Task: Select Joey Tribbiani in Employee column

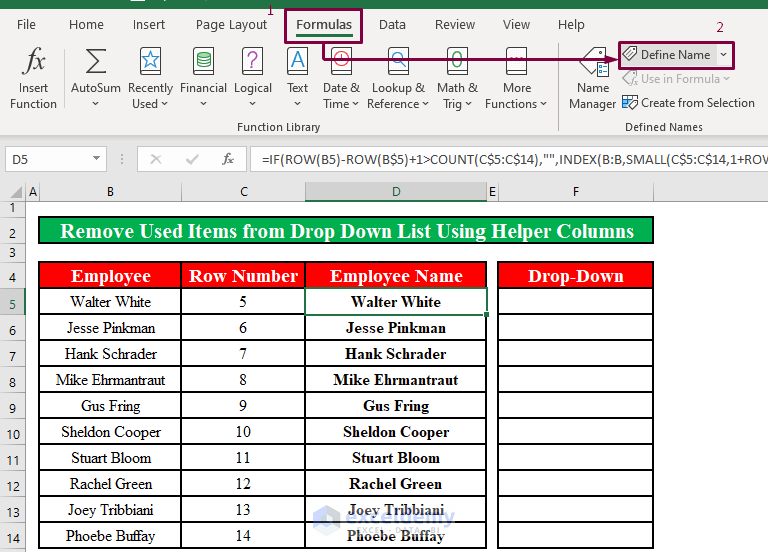Action: [x=110, y=509]
